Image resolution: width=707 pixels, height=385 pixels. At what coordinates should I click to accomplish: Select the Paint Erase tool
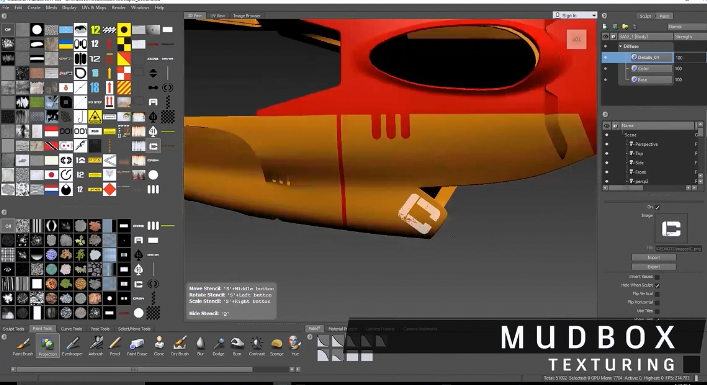[137, 346]
